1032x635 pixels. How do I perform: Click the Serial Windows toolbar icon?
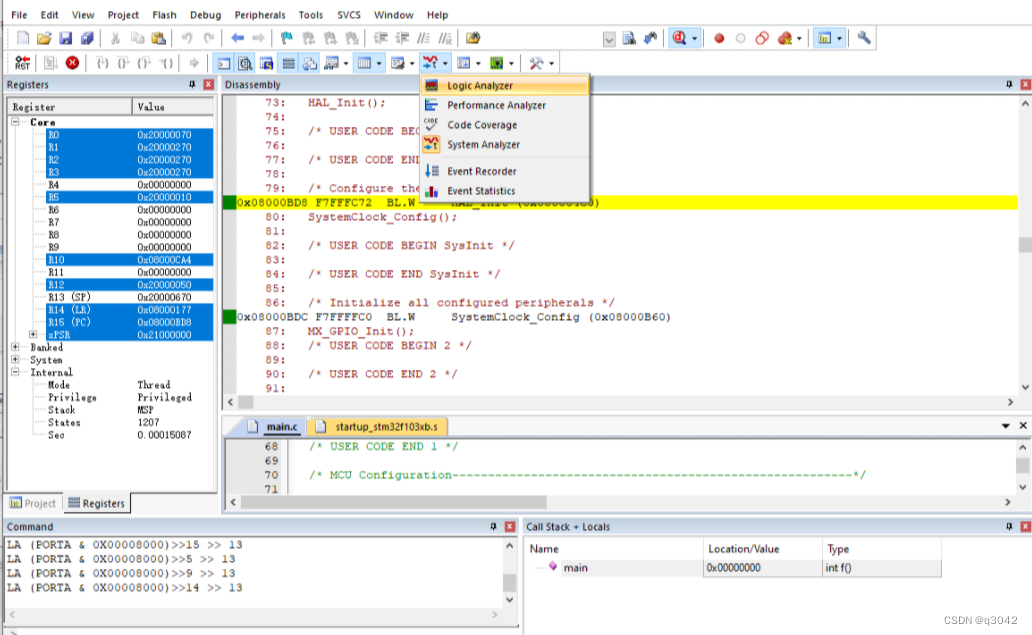pyautogui.click(x=398, y=63)
